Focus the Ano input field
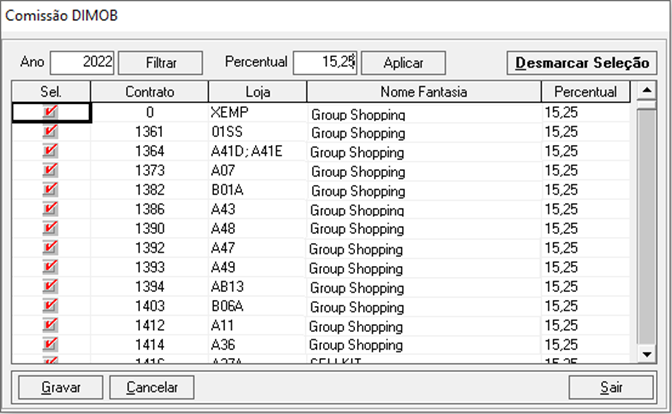 (82, 63)
